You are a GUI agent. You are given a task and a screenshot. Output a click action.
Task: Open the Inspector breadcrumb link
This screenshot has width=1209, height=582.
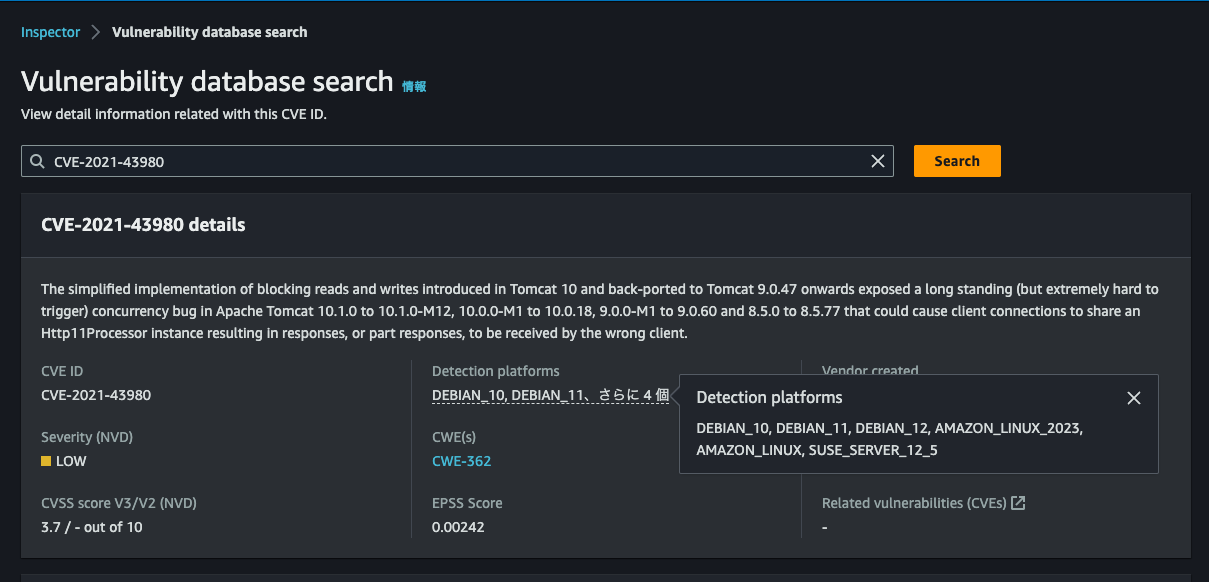tap(50, 31)
